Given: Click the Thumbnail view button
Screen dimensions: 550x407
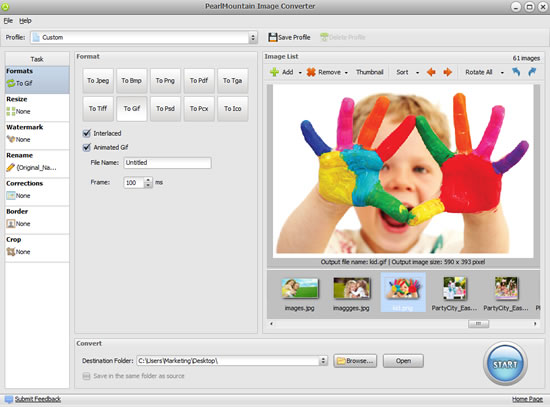Looking at the screenshot, I should [x=370, y=72].
